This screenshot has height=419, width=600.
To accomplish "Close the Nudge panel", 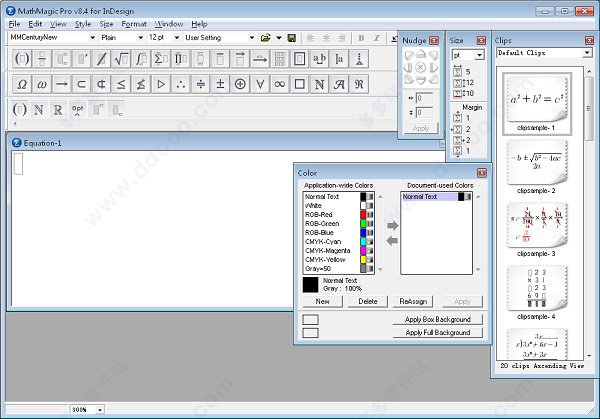I will tap(434, 40).
